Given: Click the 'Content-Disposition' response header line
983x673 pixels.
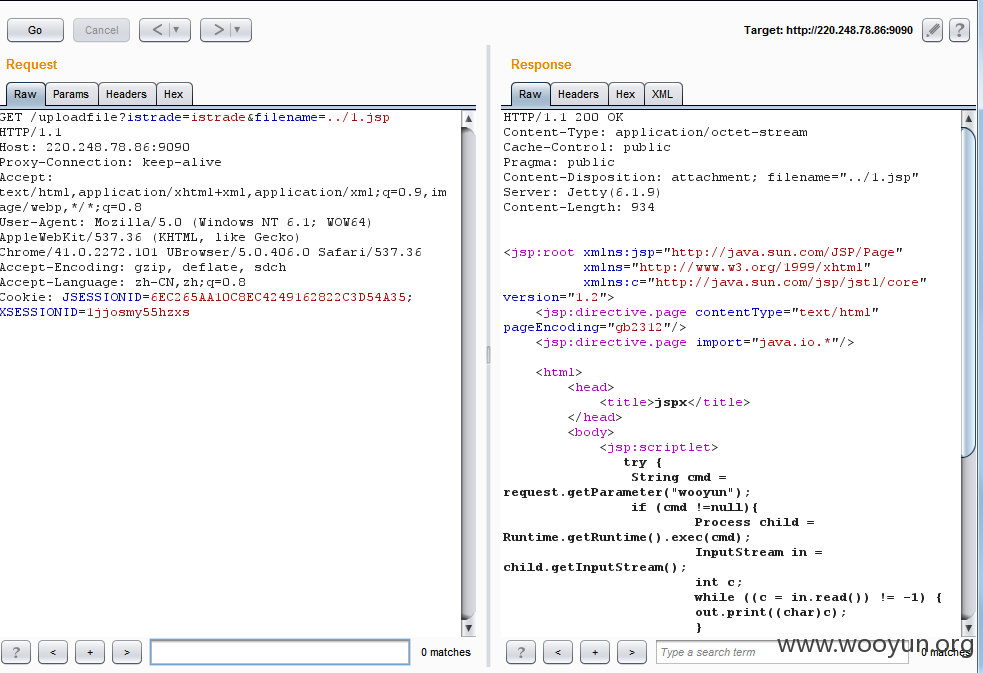Looking at the screenshot, I should [711, 177].
